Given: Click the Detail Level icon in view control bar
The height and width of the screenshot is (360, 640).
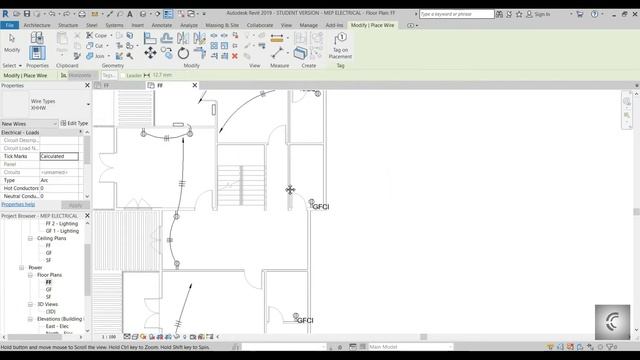Looking at the screenshot, I should [127, 337].
